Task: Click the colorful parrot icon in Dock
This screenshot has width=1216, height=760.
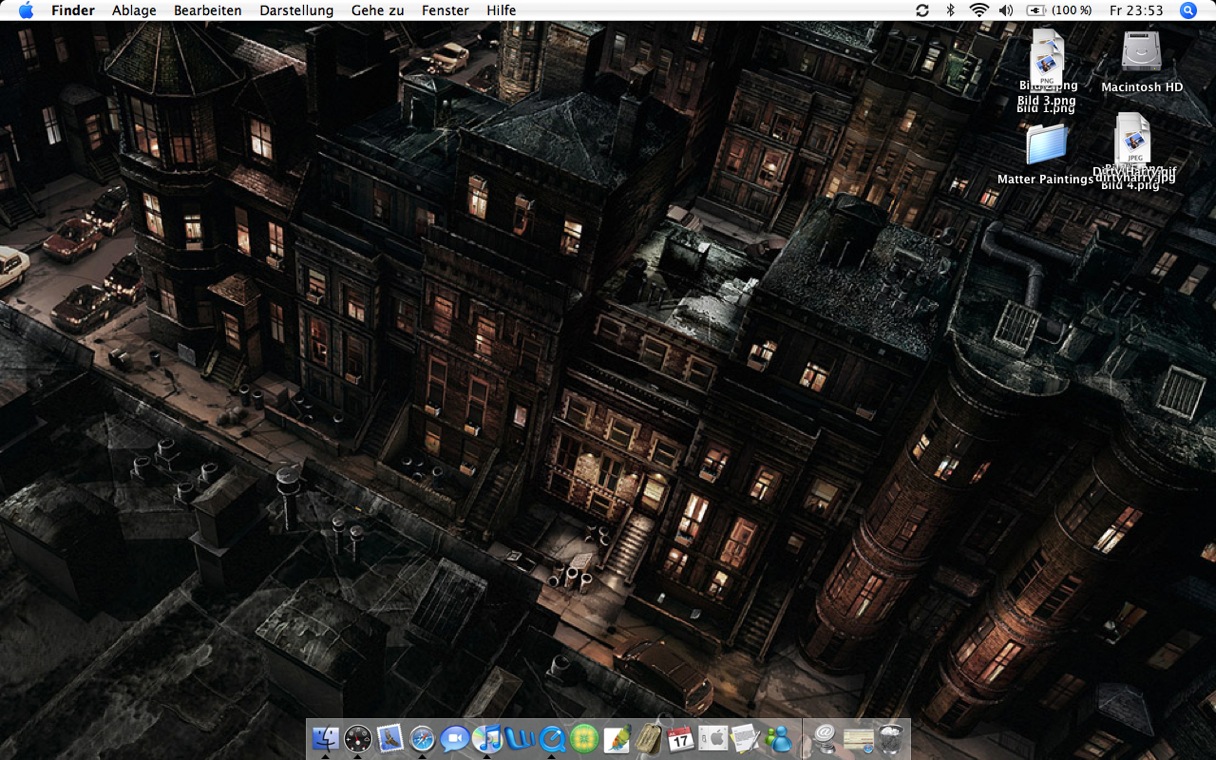Action: coord(617,738)
